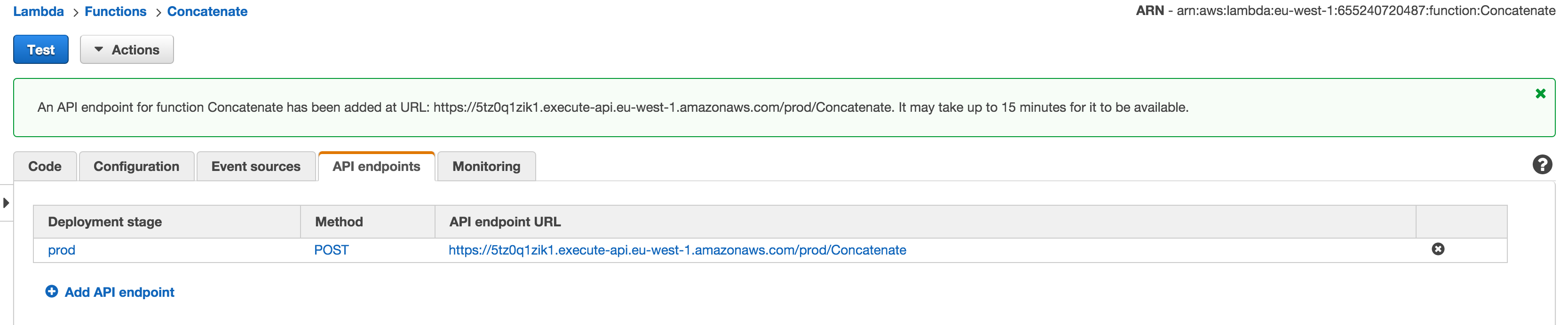The image size is (1568, 325).
Task: Switch to the Configuration tab
Action: 136,166
